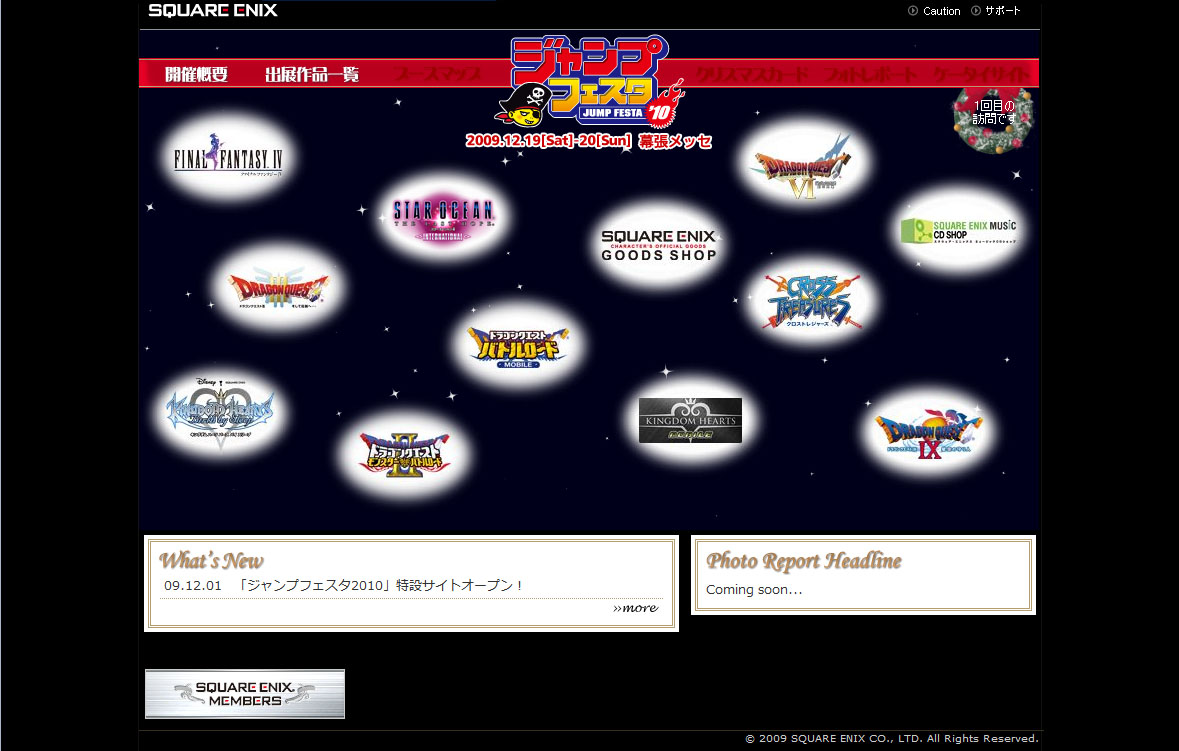Image resolution: width=1179 pixels, height=751 pixels.
Task: Open the Square Enix Goods Shop bubble
Action: click(x=658, y=245)
